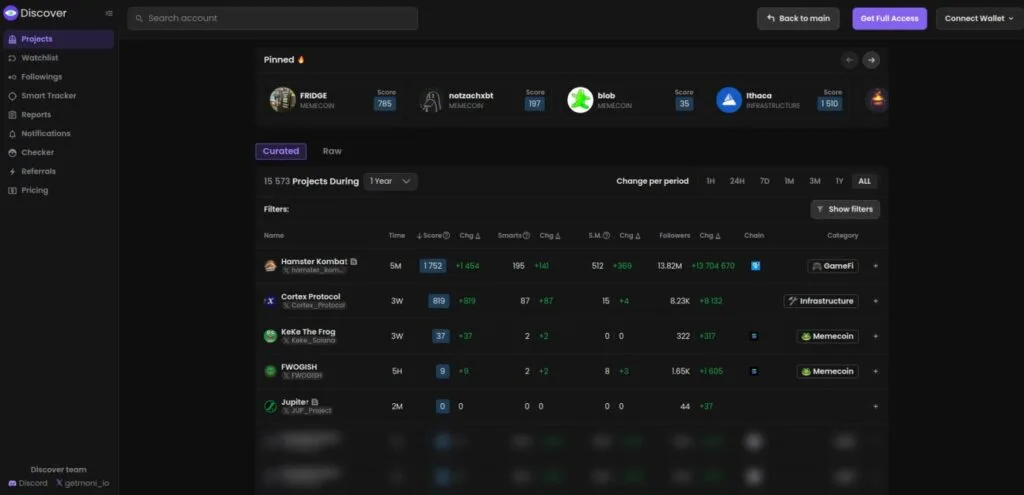Open the Discord team link
This screenshot has width=1024, height=495.
click(28, 483)
